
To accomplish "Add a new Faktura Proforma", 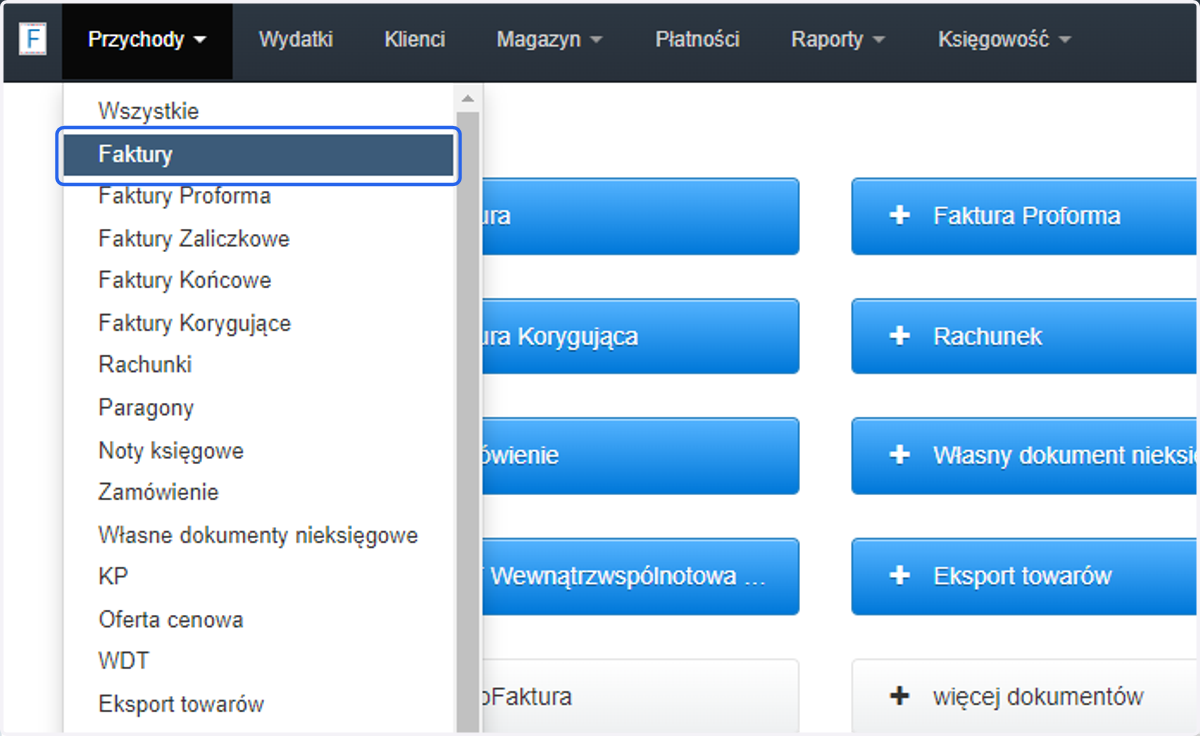I will pyautogui.click(x=1025, y=216).
